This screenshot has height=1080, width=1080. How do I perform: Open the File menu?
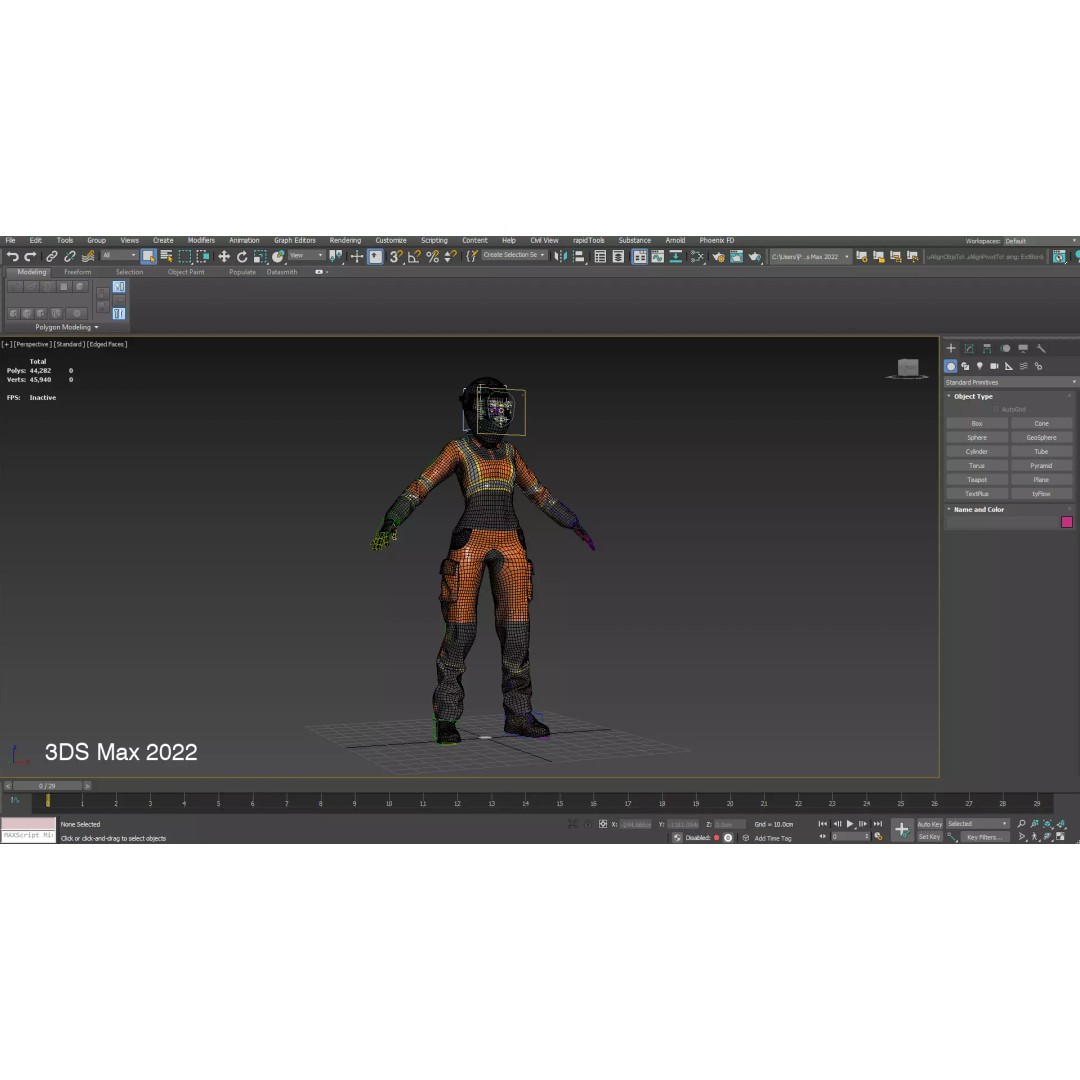coord(10,240)
